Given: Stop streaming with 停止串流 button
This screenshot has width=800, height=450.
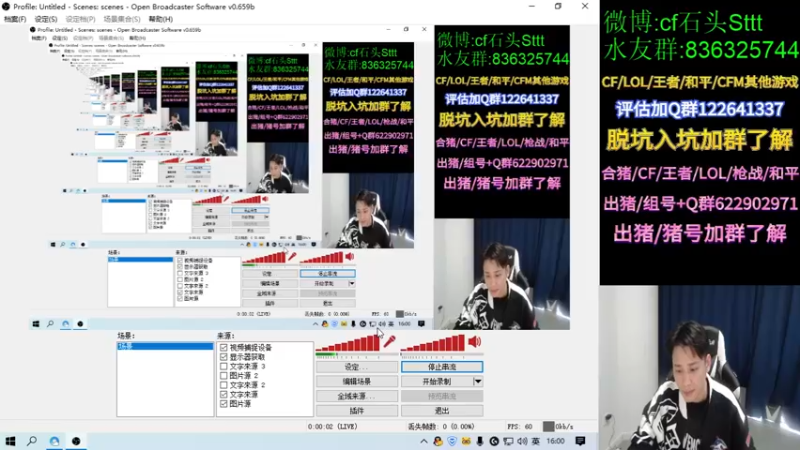Looking at the screenshot, I should [442, 367].
